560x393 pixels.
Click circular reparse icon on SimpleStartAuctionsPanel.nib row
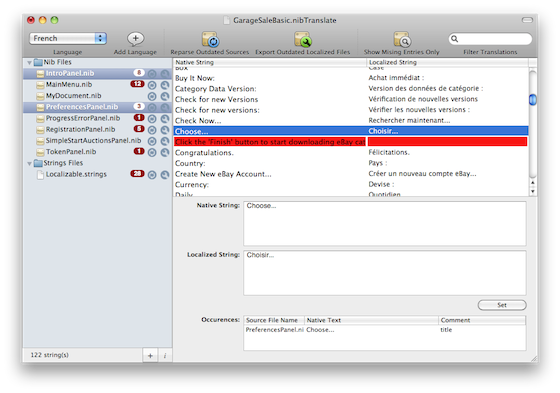click(152, 141)
